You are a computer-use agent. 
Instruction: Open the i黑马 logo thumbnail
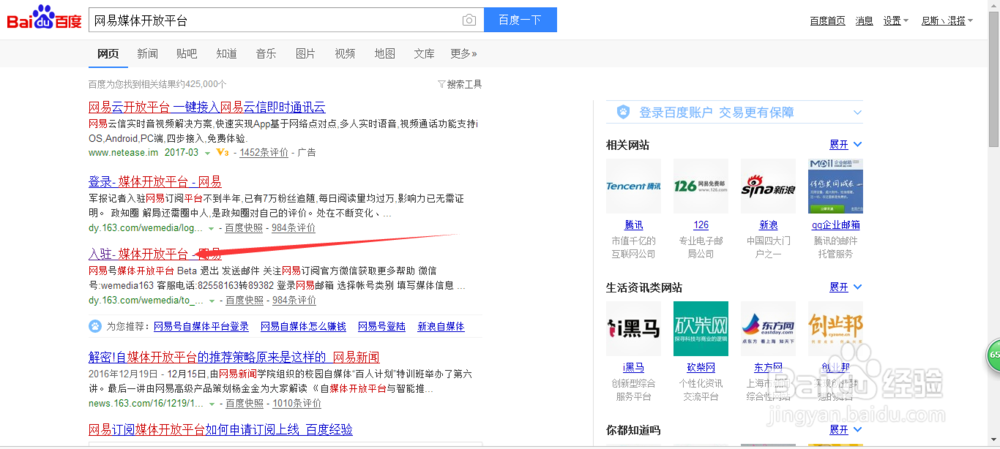tap(633, 328)
